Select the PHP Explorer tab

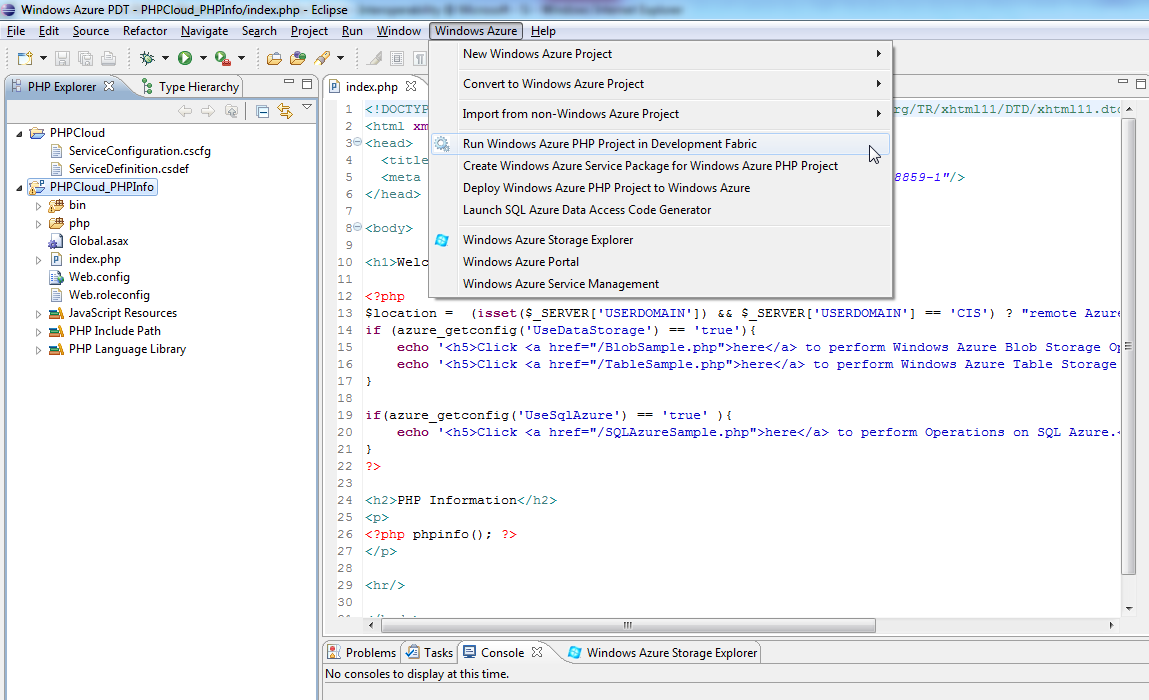pyautogui.click(x=62, y=86)
